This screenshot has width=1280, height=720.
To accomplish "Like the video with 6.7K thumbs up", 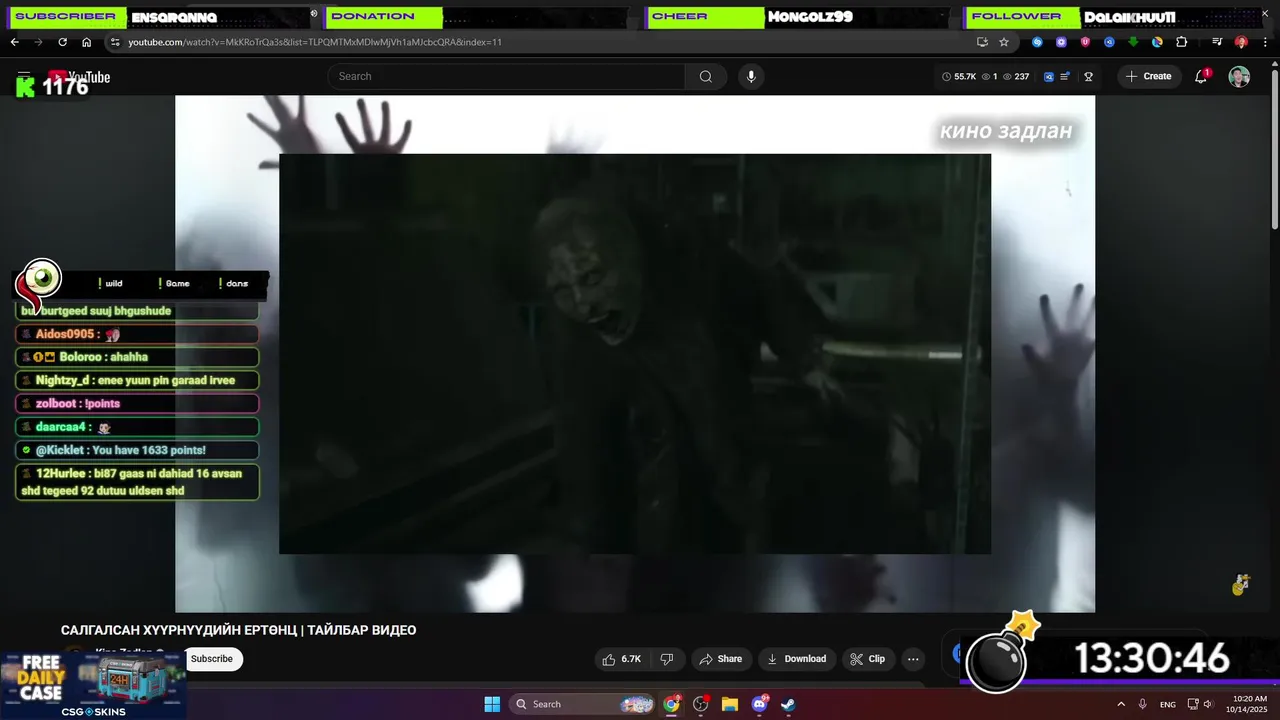I will 623,659.
